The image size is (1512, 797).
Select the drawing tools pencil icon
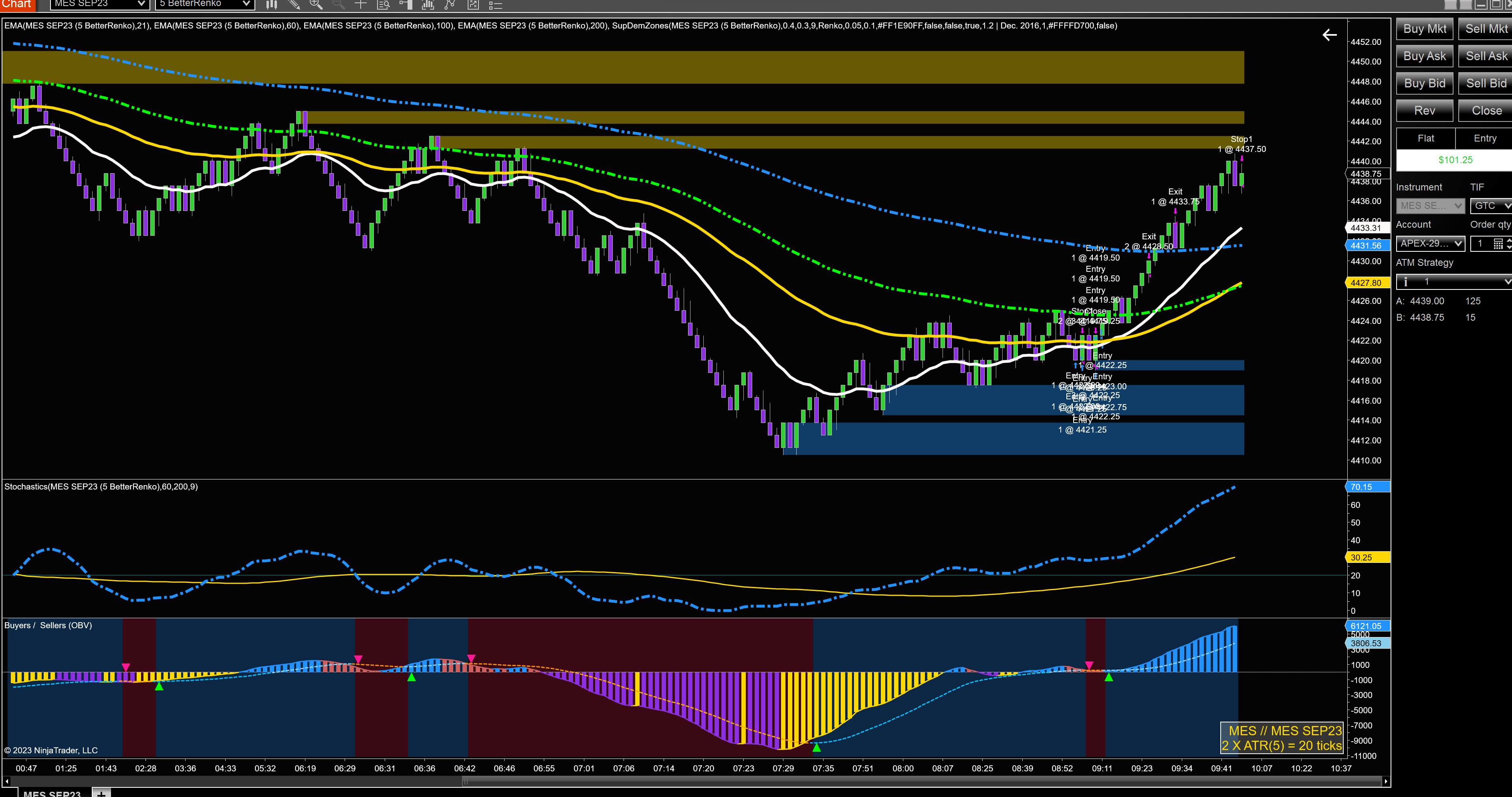click(x=294, y=5)
